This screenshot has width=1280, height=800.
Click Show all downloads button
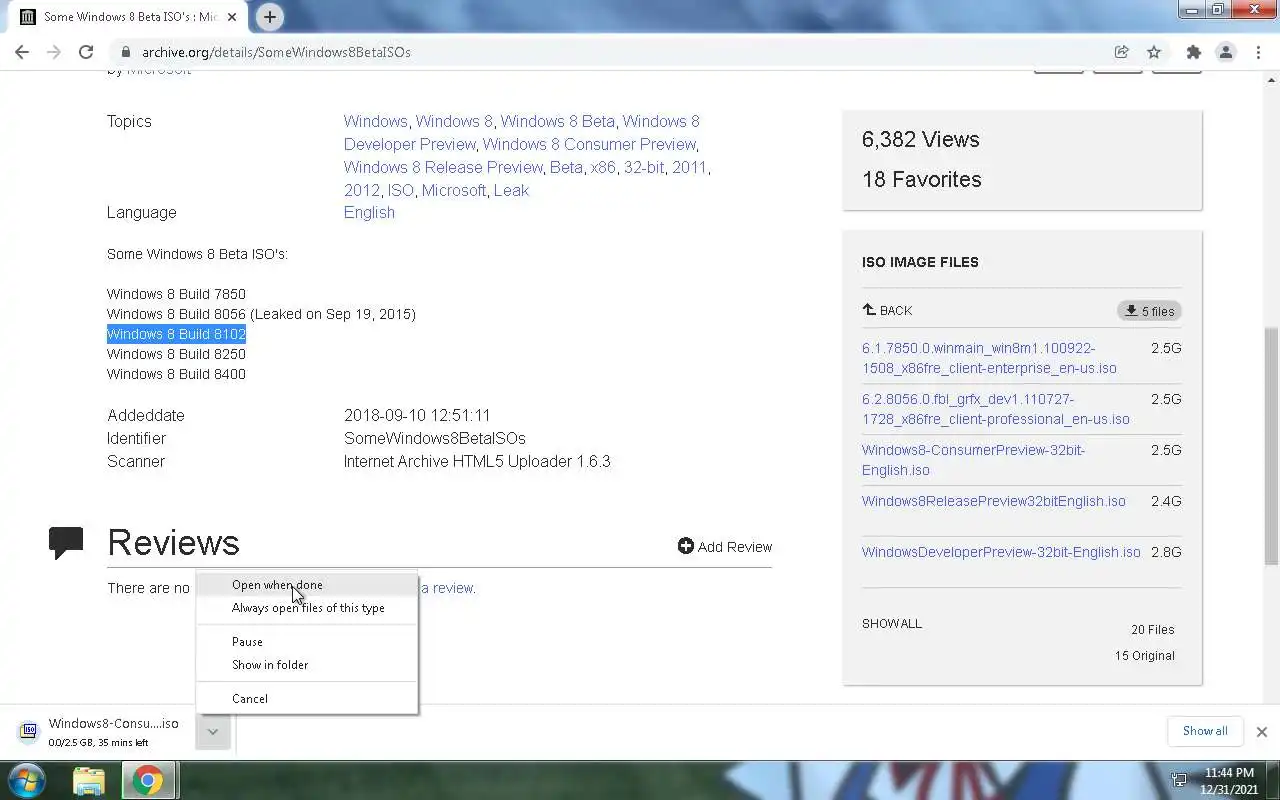[1205, 731]
